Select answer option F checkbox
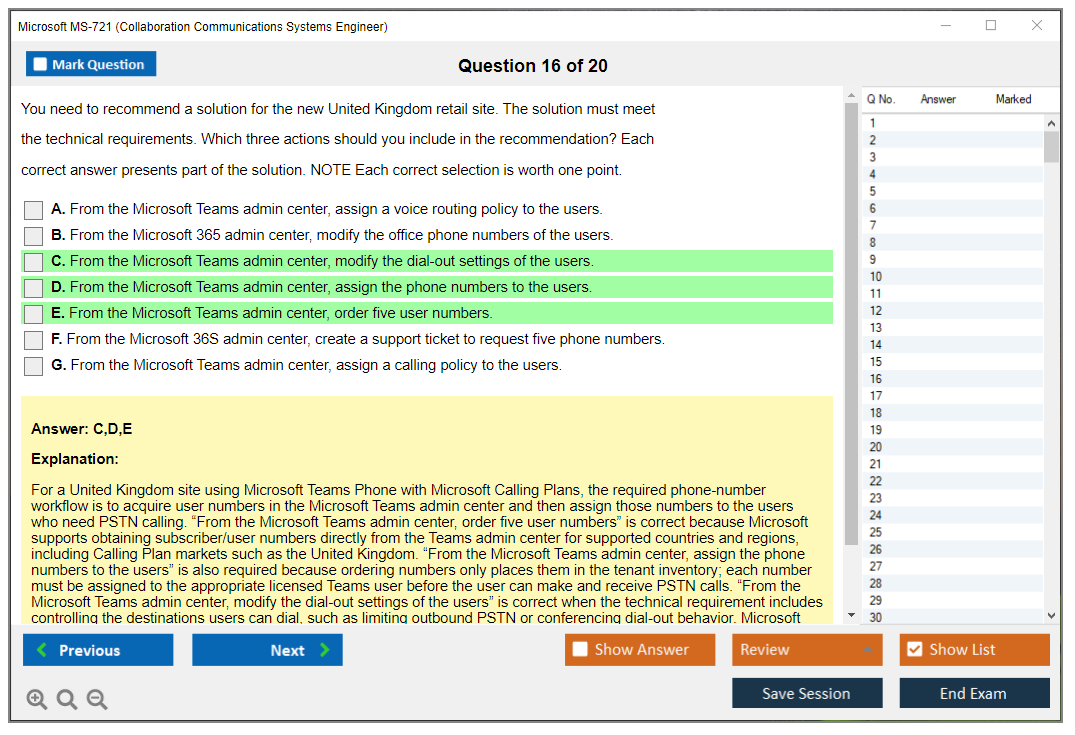1075x735 pixels. [33, 340]
